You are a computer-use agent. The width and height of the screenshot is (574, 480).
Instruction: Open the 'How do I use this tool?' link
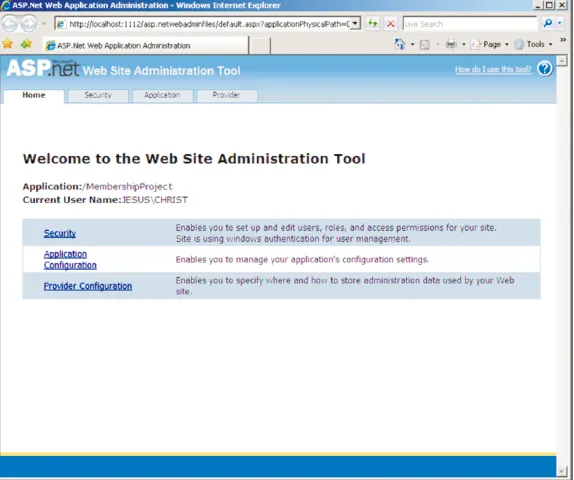pyautogui.click(x=493, y=69)
